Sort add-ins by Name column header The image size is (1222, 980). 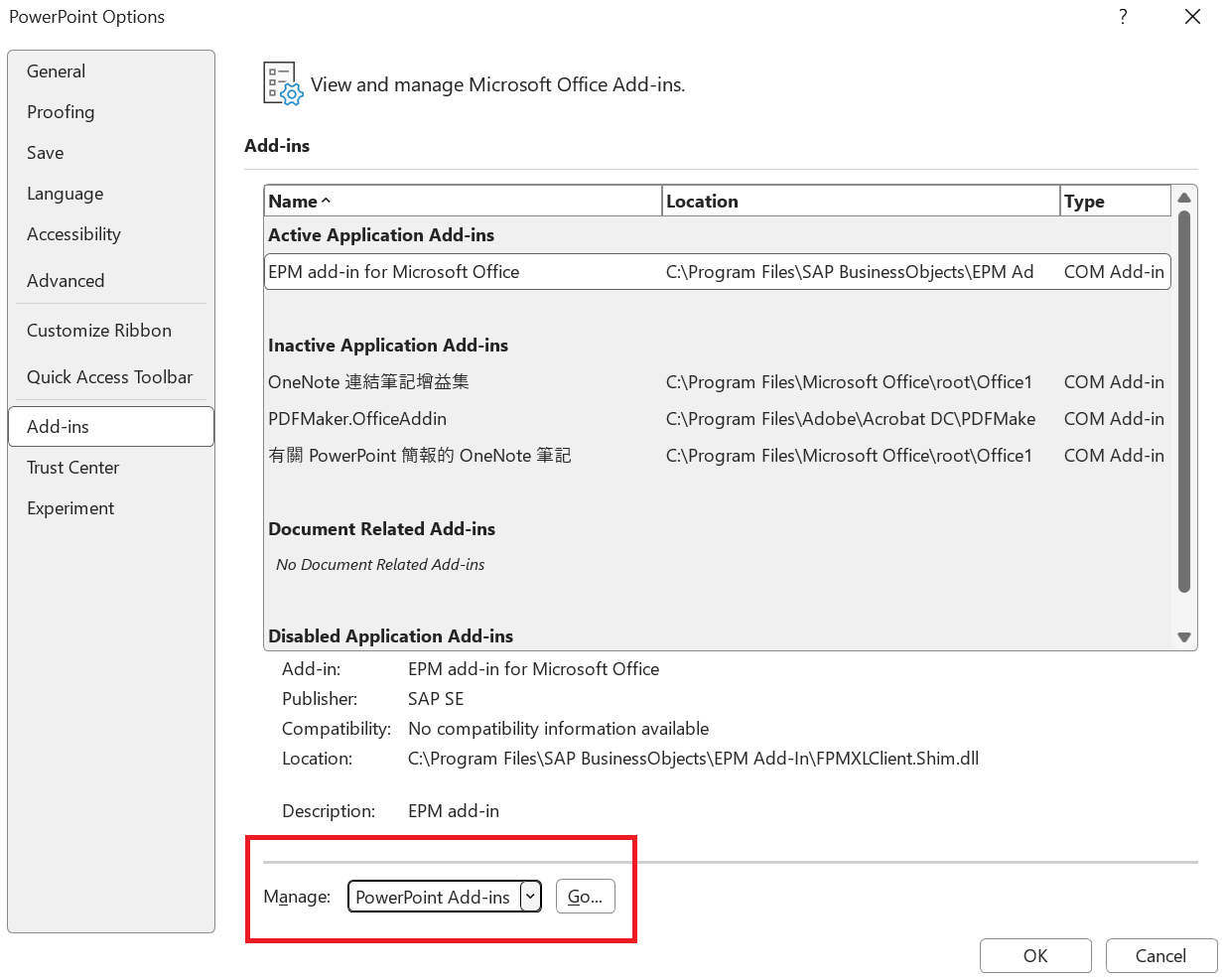463,201
